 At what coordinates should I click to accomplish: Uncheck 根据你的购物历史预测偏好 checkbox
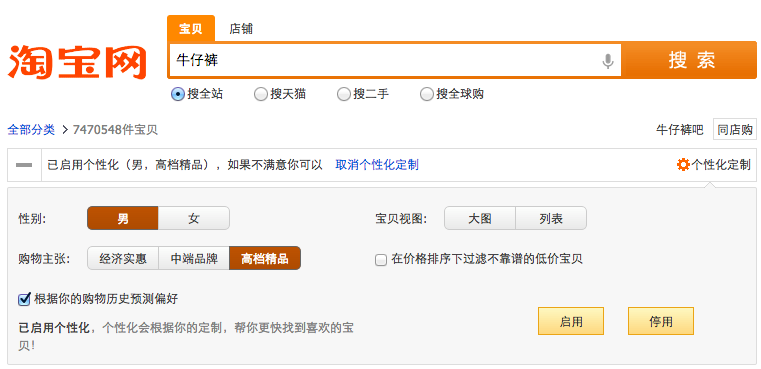24,300
